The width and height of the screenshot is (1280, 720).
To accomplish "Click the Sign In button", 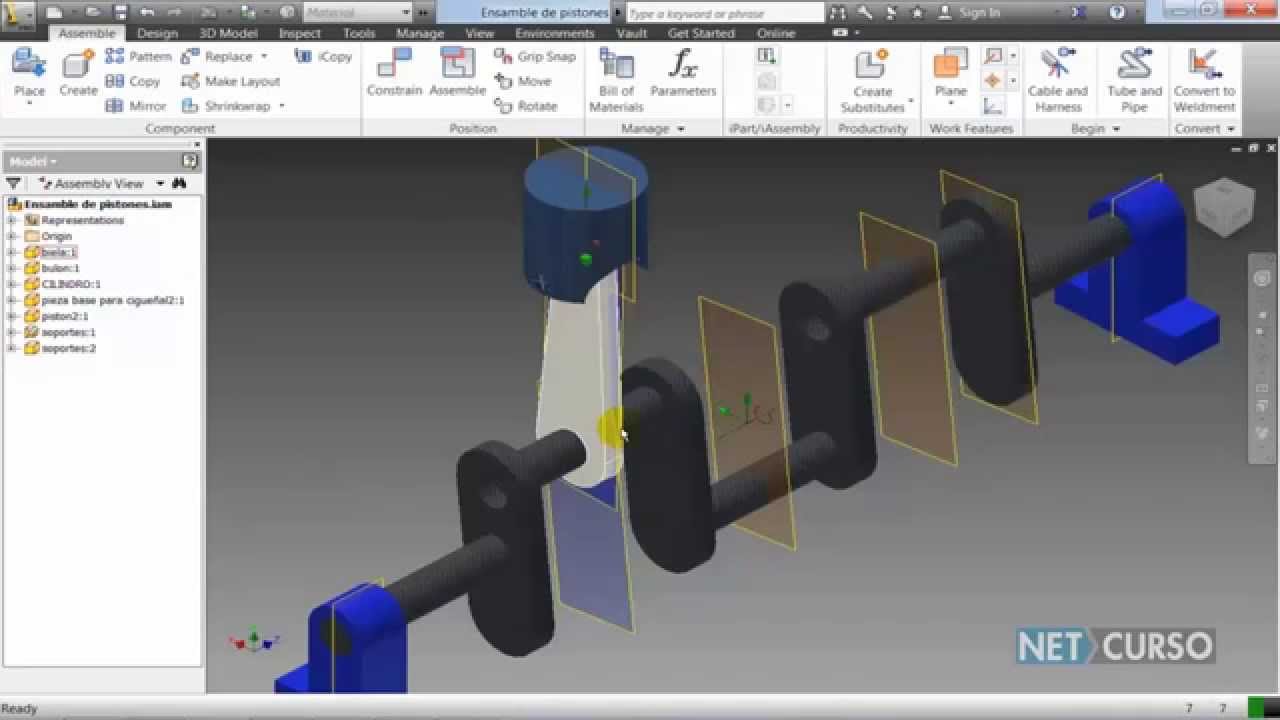I will coord(969,13).
